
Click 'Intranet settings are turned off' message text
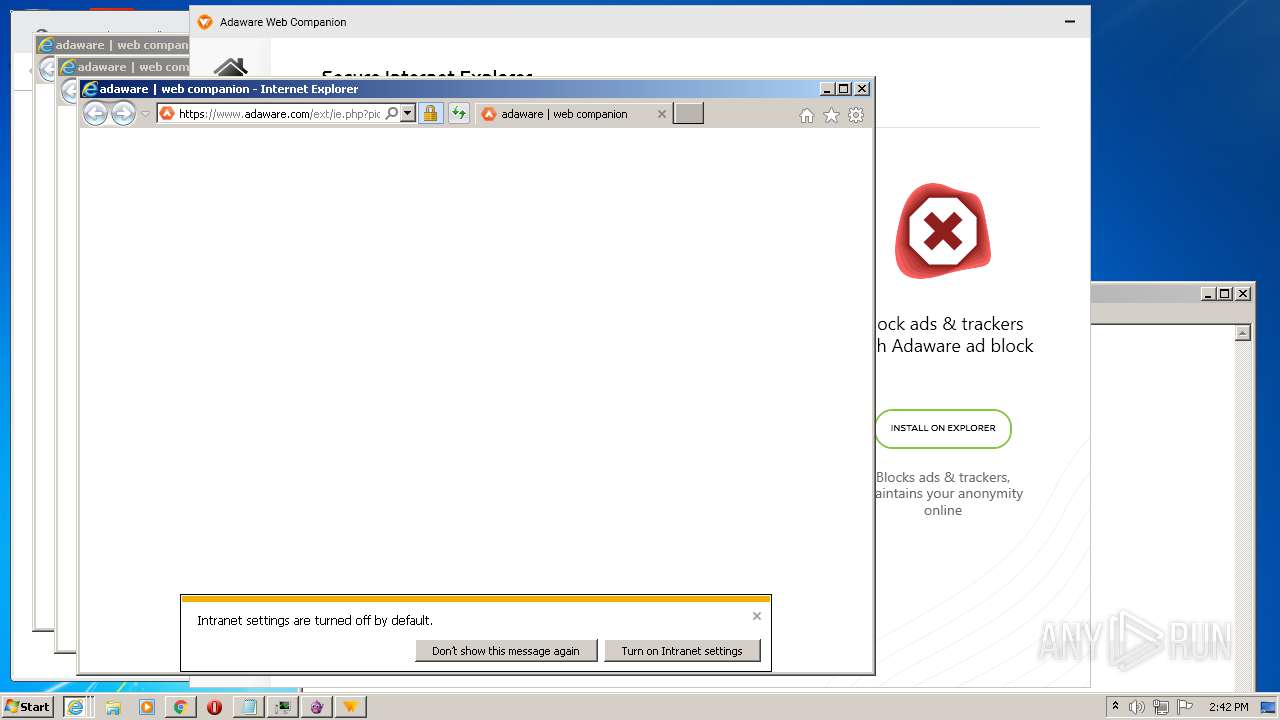pyautogui.click(x=315, y=620)
